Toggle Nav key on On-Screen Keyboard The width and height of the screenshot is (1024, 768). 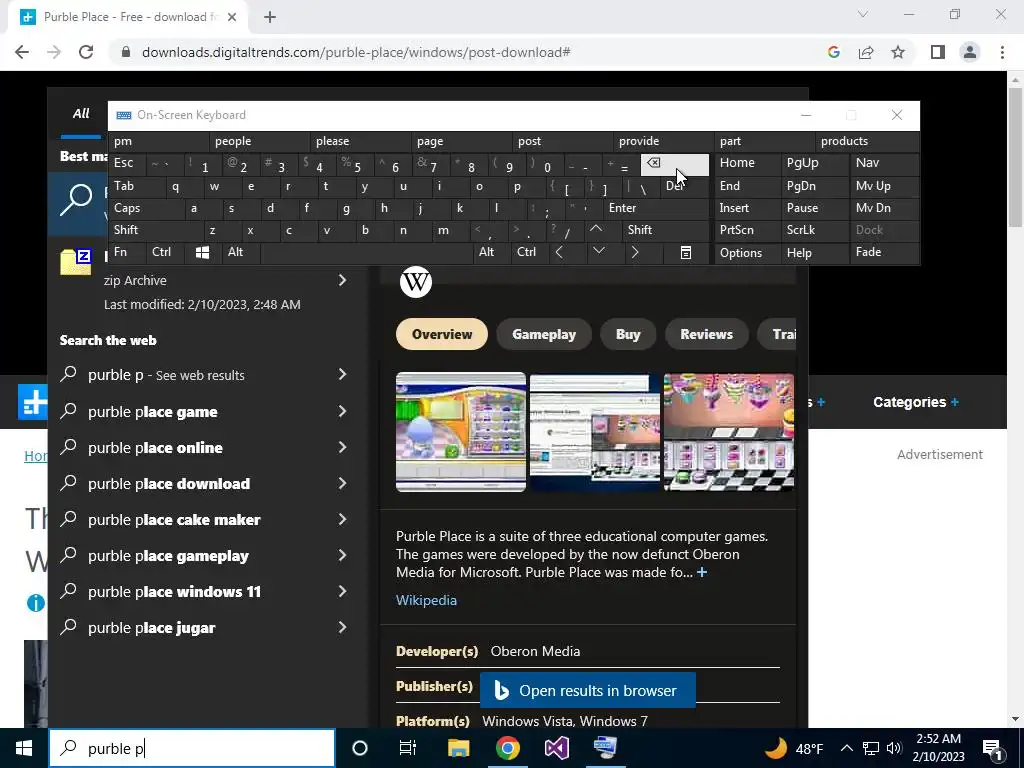(x=884, y=163)
